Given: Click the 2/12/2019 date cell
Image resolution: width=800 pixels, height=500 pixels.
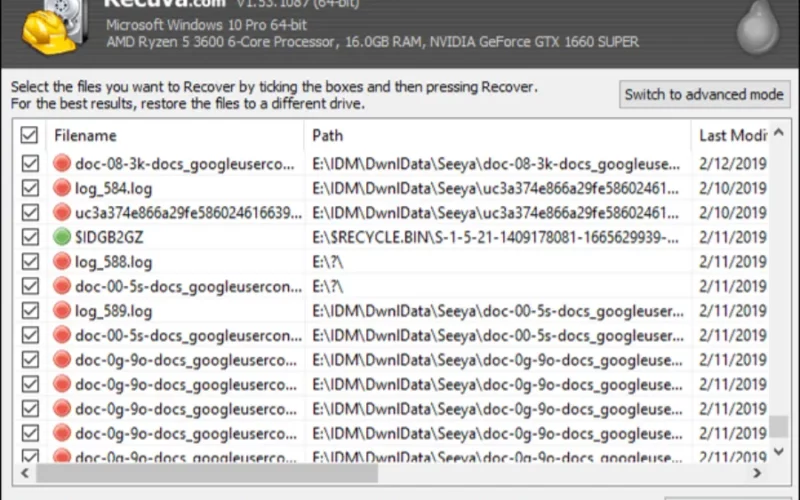Looking at the screenshot, I should 733,163.
